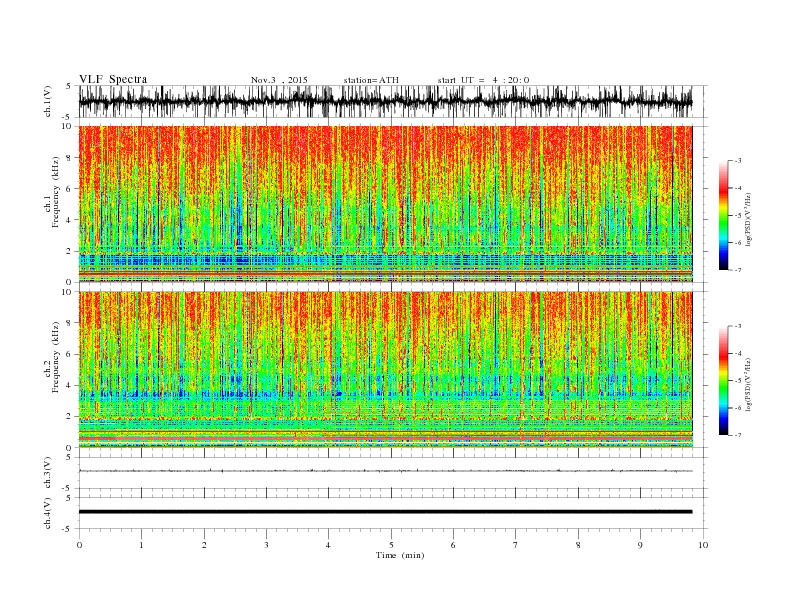792x612 pixels.
Task: Click the 'start UT = 4 :20: 0' text
Action: point(483,80)
